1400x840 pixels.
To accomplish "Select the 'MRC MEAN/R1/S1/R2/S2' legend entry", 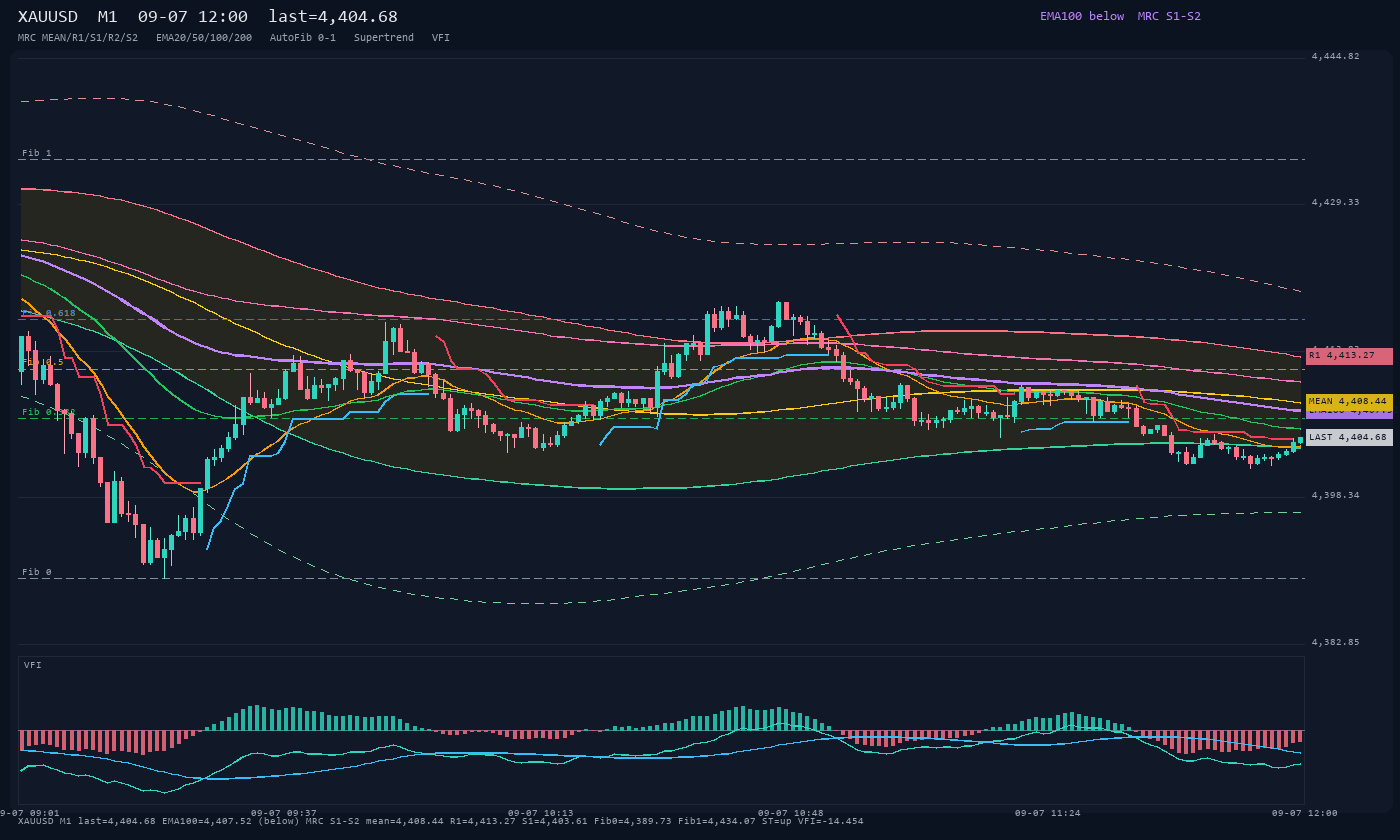I will (x=78, y=37).
